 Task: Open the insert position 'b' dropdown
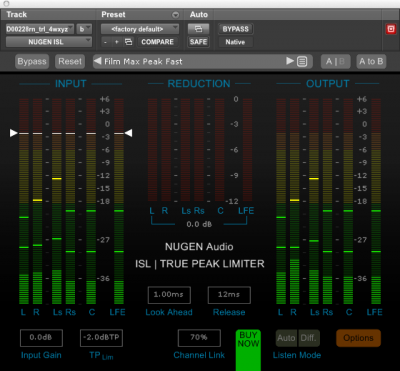point(84,29)
